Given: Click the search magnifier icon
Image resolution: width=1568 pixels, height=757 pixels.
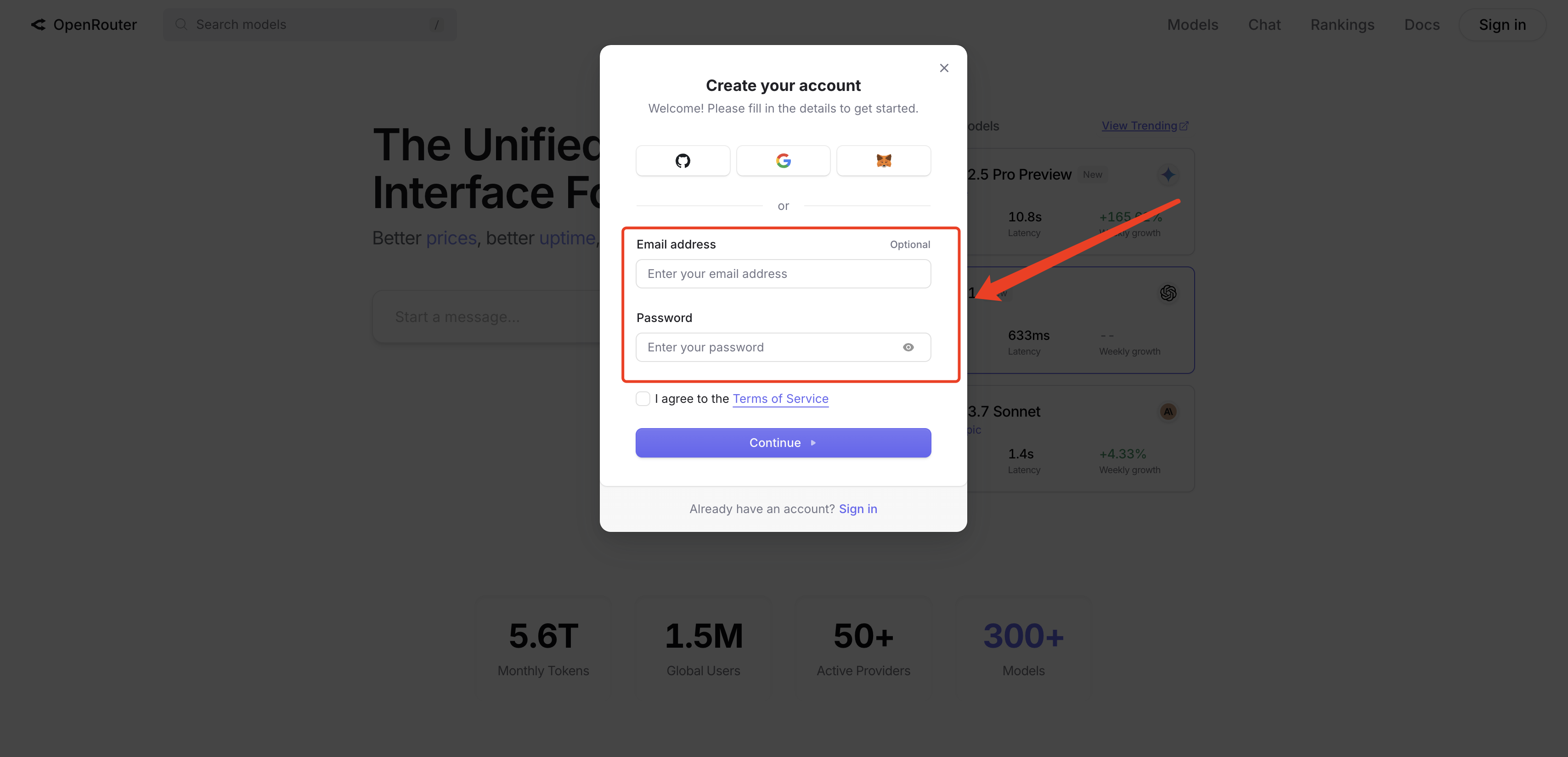Looking at the screenshot, I should (181, 25).
